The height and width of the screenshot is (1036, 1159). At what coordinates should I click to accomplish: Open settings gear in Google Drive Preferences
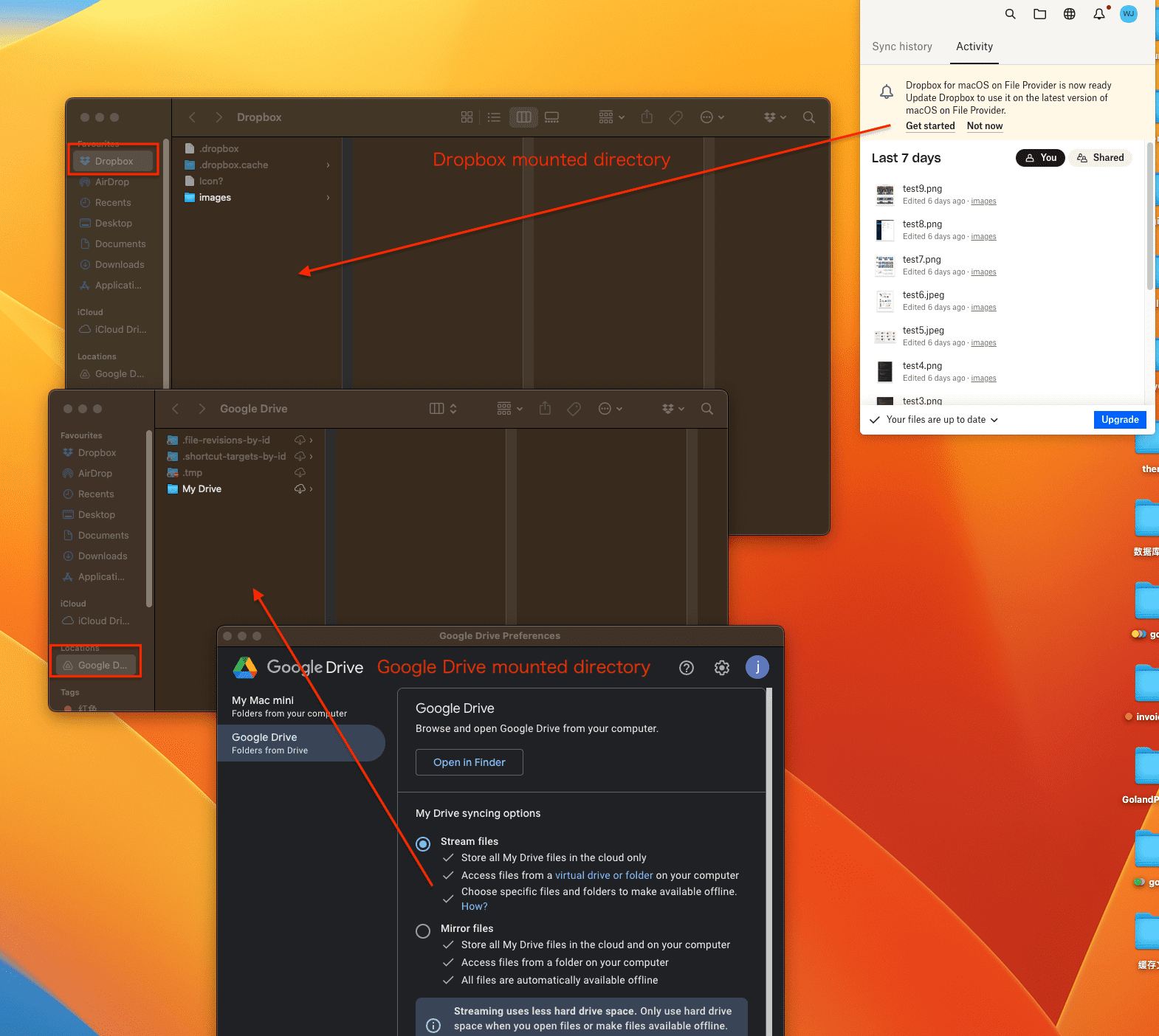pos(722,668)
